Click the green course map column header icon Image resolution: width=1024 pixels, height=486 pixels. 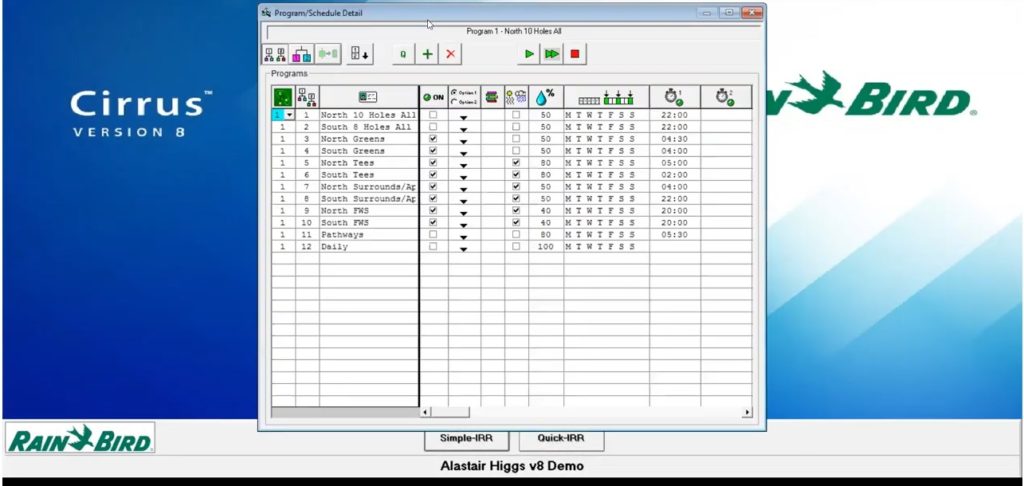pyautogui.click(x=283, y=97)
